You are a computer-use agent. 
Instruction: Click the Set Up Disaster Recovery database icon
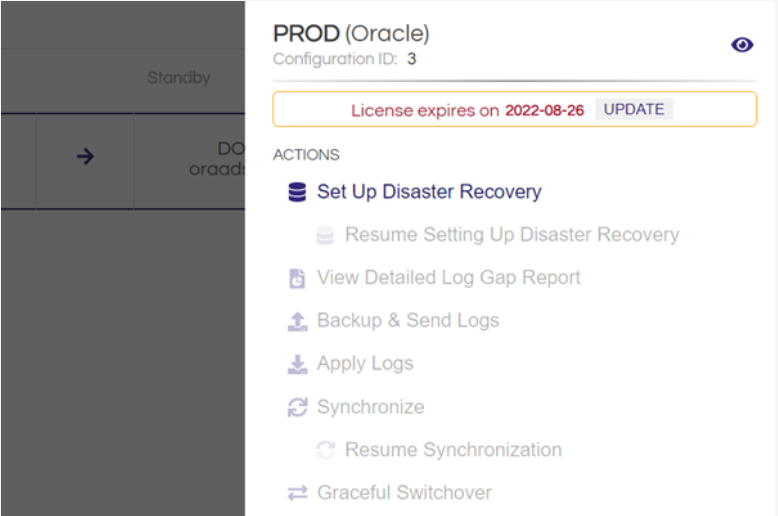tap(297, 192)
